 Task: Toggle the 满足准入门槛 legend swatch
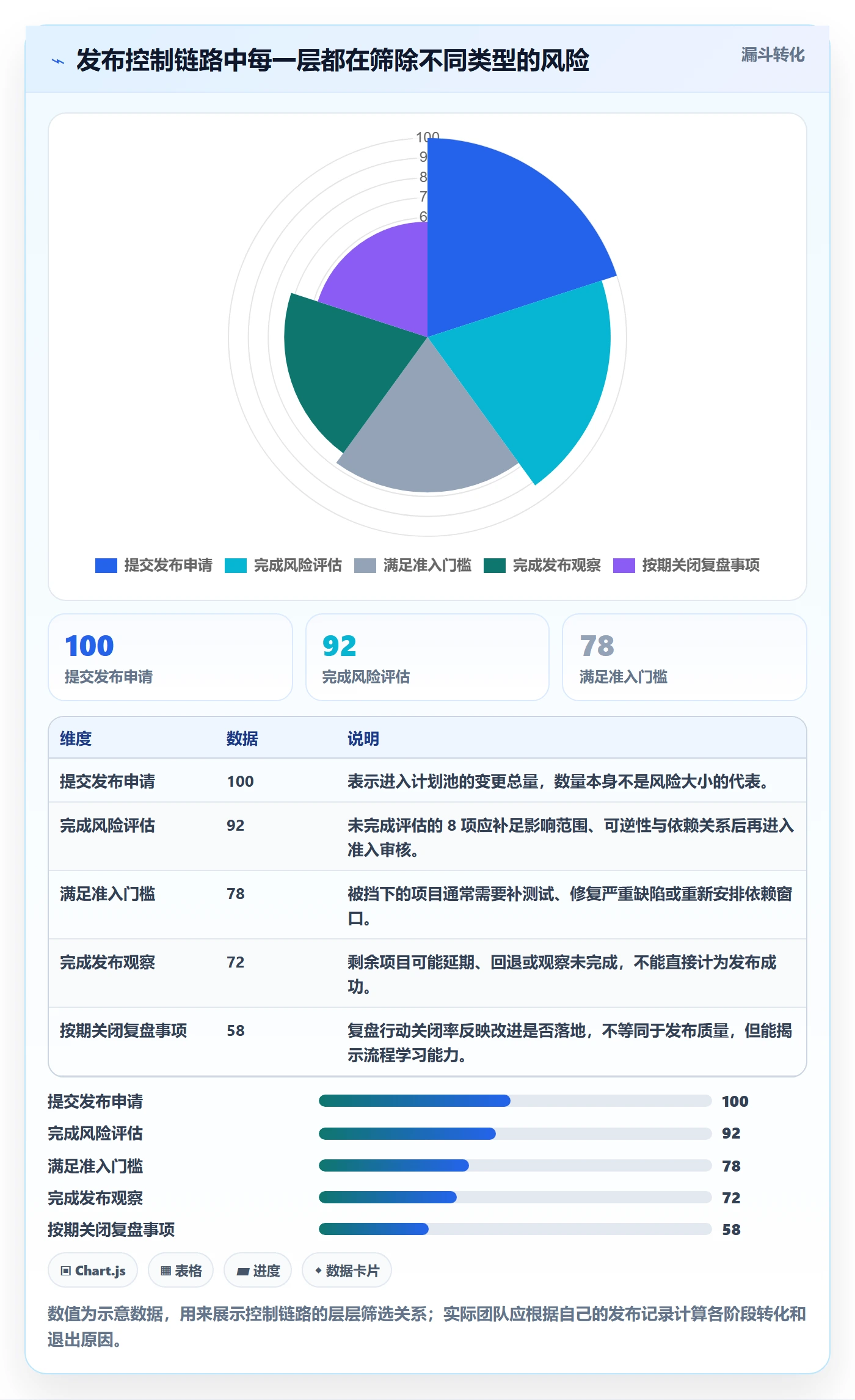[x=365, y=566]
